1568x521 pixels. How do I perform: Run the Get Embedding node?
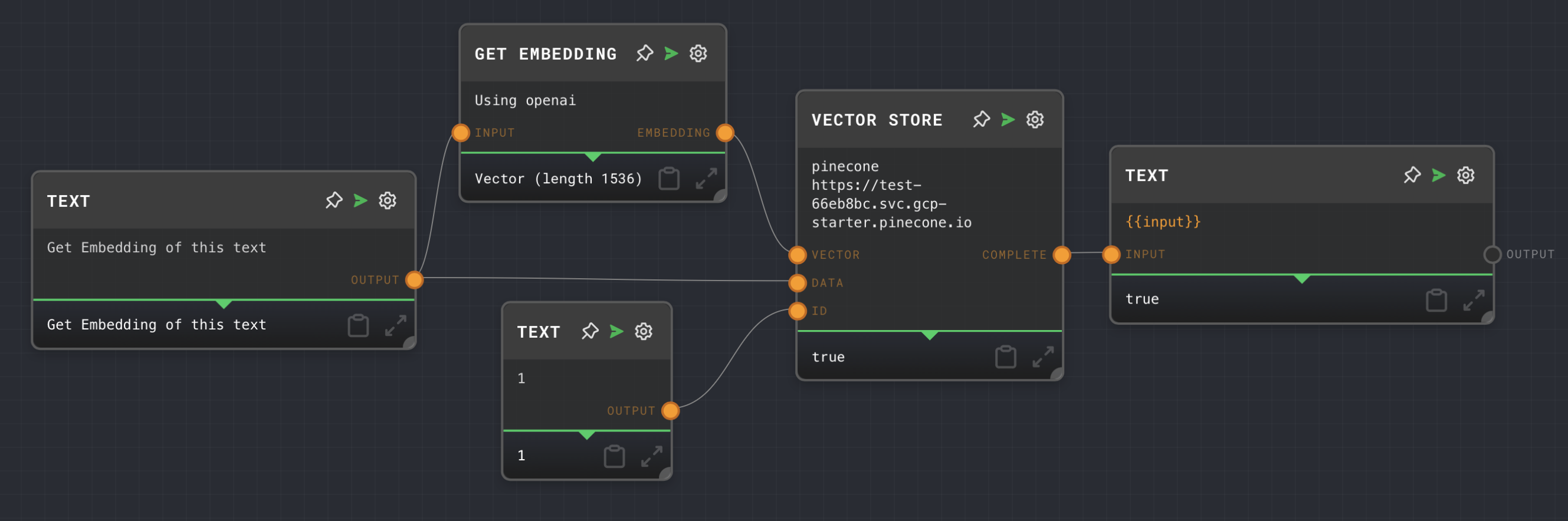pos(671,54)
